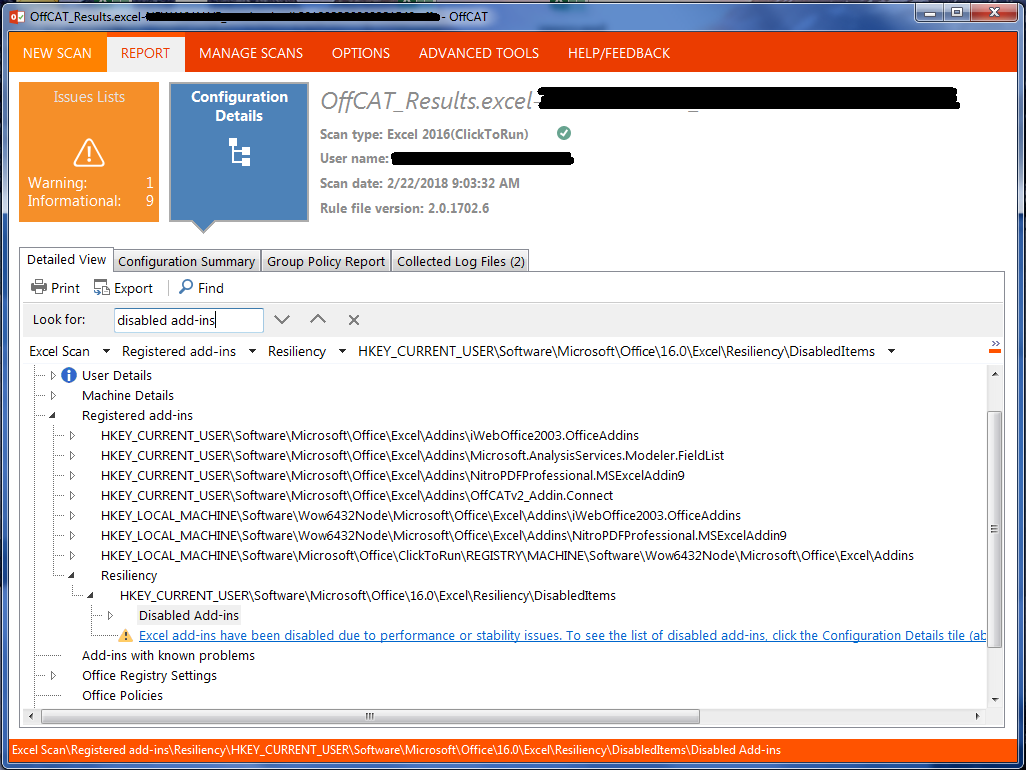Image resolution: width=1026 pixels, height=770 pixels.
Task: Collapse the HKEY_CURRENT_USER DisabledItems node
Action: (x=90, y=595)
